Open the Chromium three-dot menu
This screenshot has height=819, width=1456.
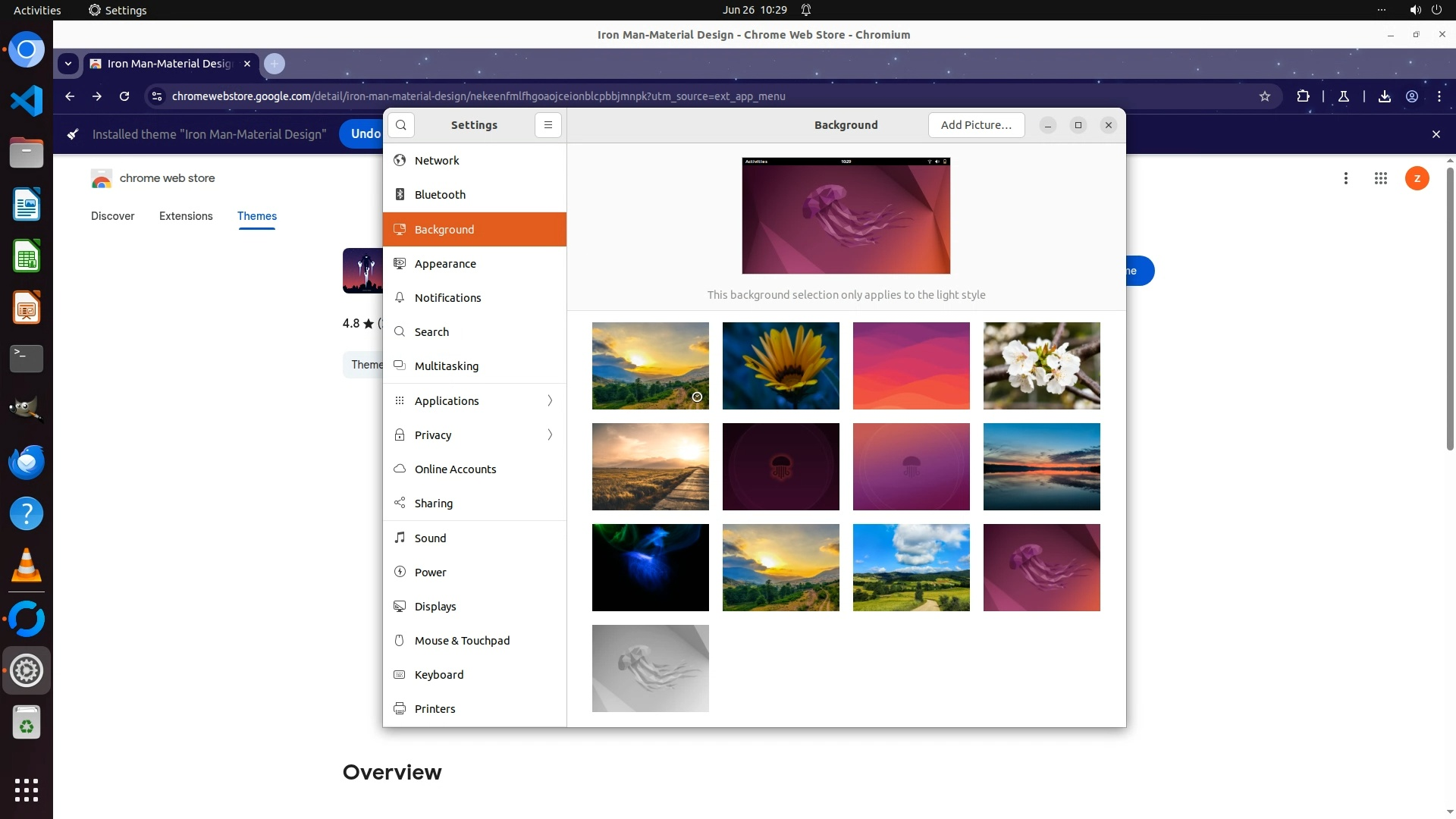pyautogui.click(x=1439, y=96)
